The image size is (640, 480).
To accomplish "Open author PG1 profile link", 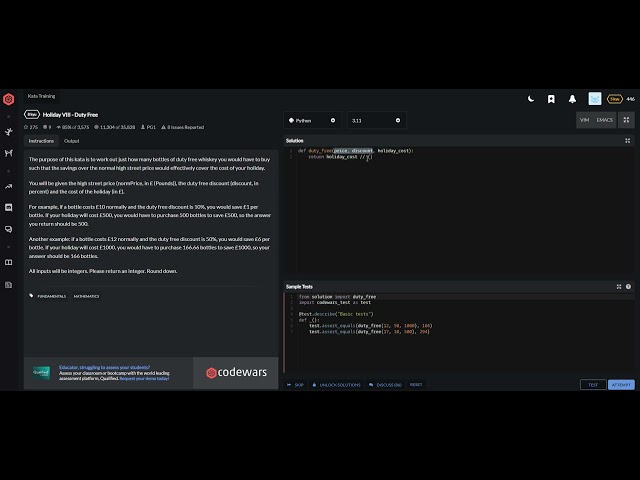I will click(148, 127).
